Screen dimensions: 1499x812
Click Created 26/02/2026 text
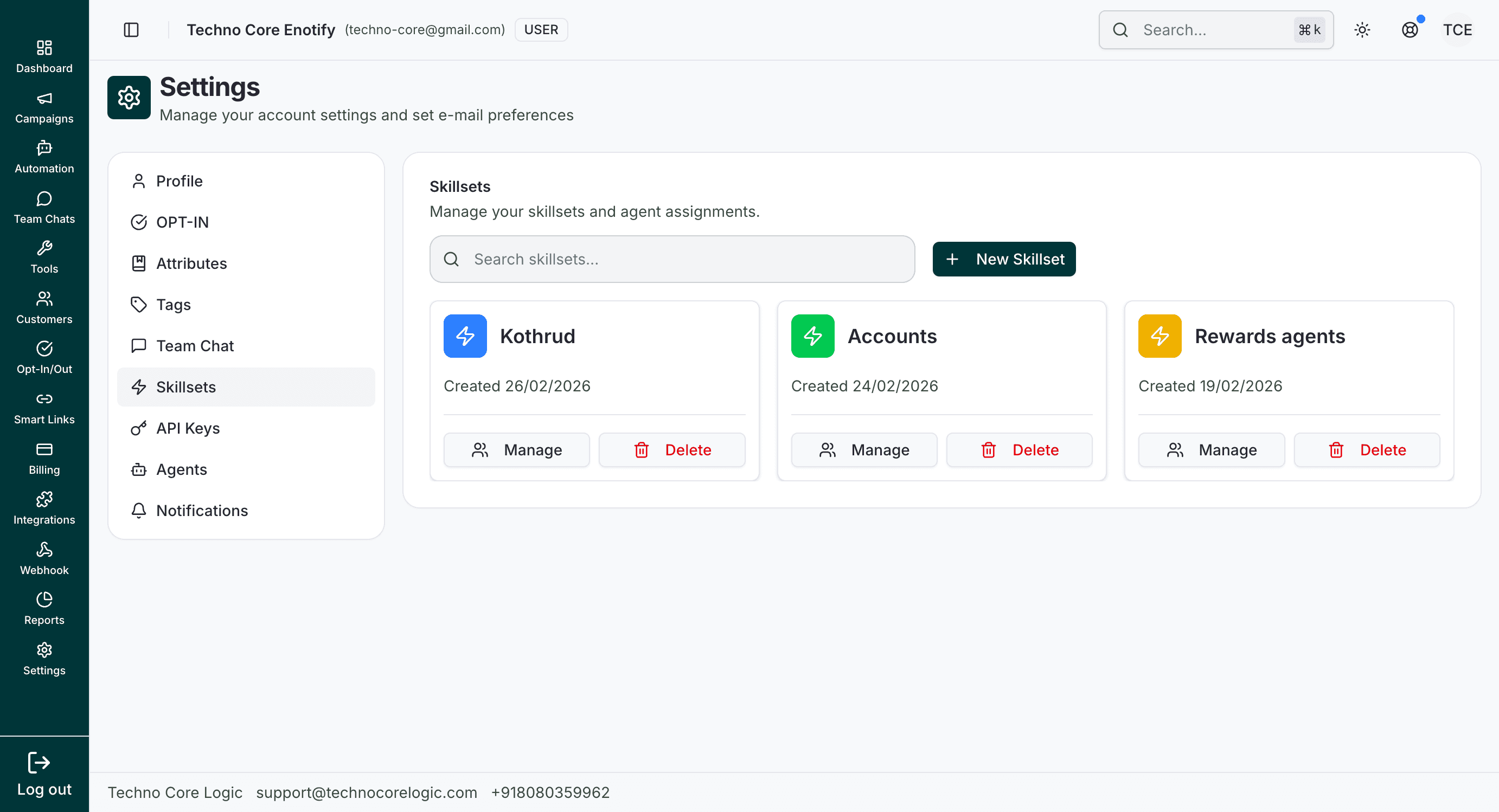(x=517, y=385)
